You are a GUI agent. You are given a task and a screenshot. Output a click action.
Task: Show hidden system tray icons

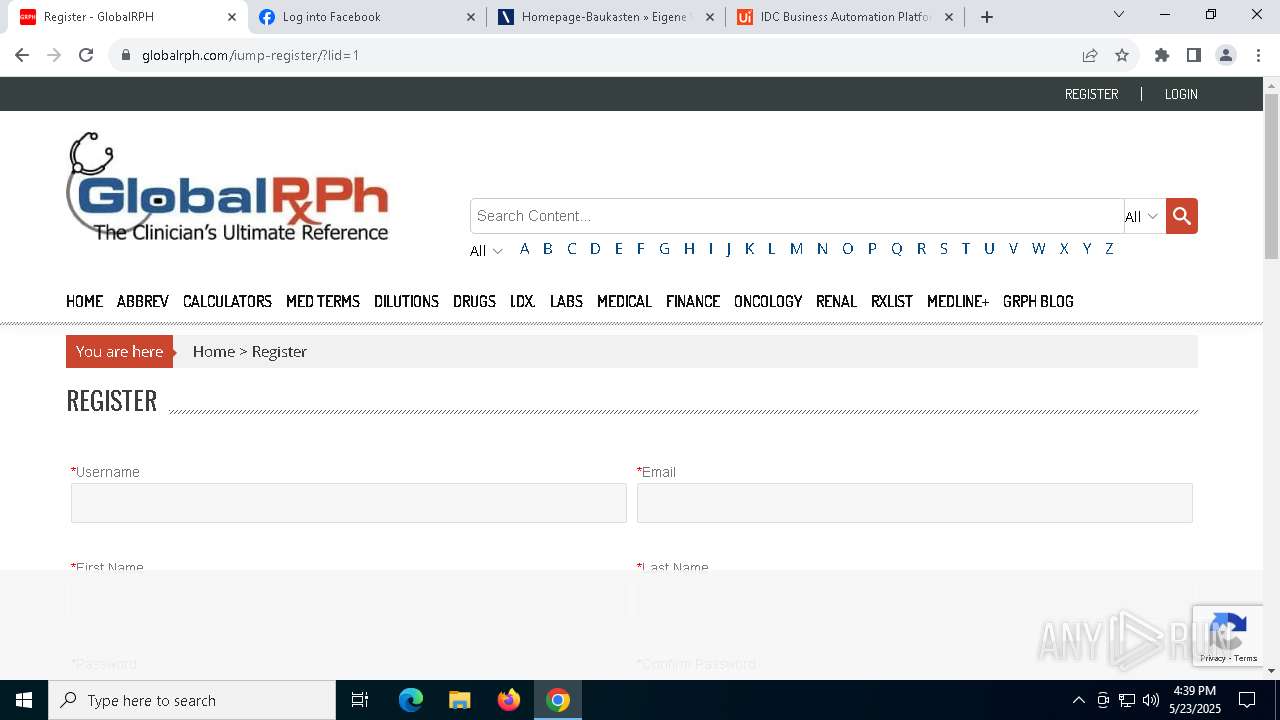point(1078,700)
